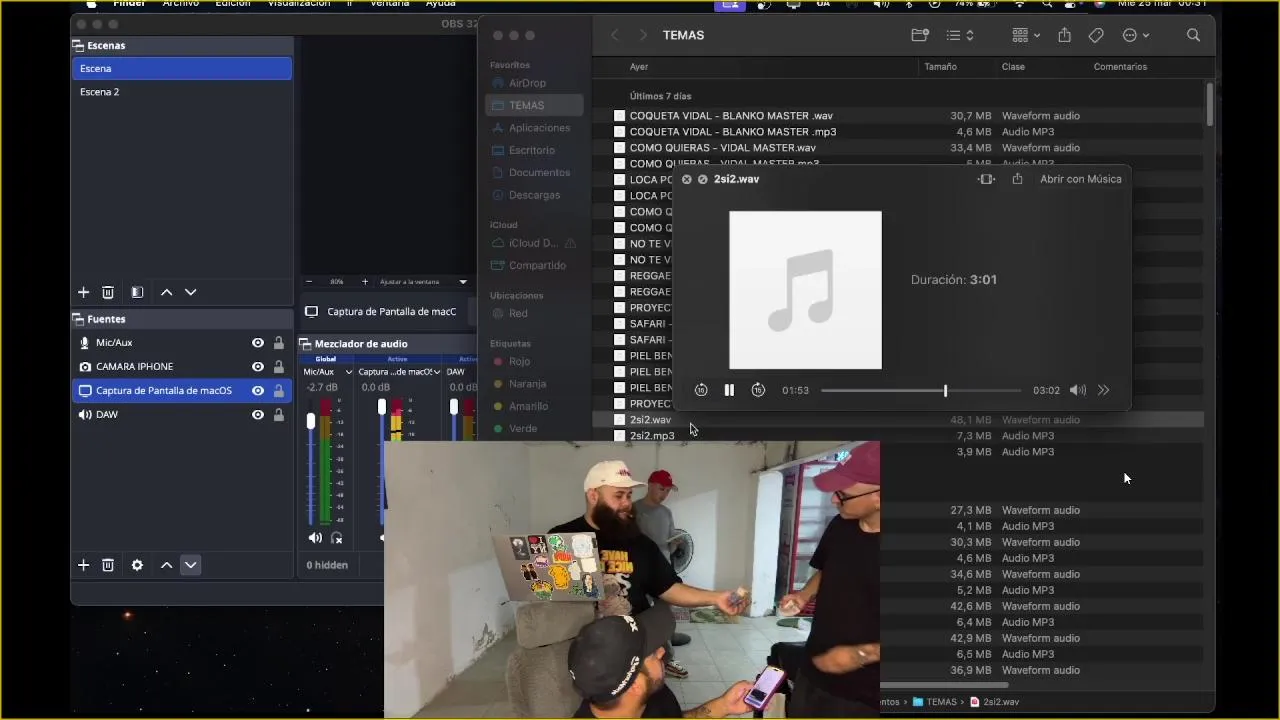Go back in Finder navigation
Viewport: 1280px width, 720px height.
click(x=615, y=35)
